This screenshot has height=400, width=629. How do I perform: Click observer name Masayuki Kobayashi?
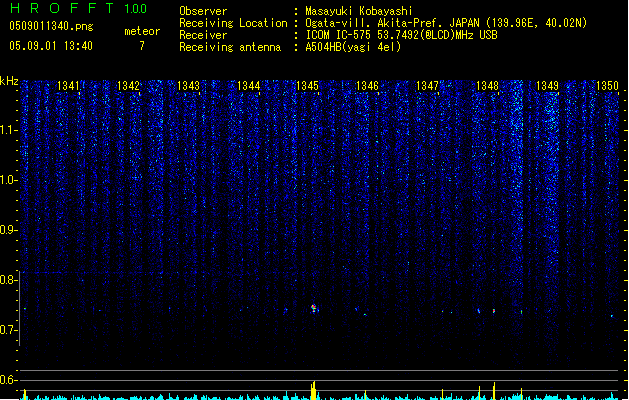point(359,11)
